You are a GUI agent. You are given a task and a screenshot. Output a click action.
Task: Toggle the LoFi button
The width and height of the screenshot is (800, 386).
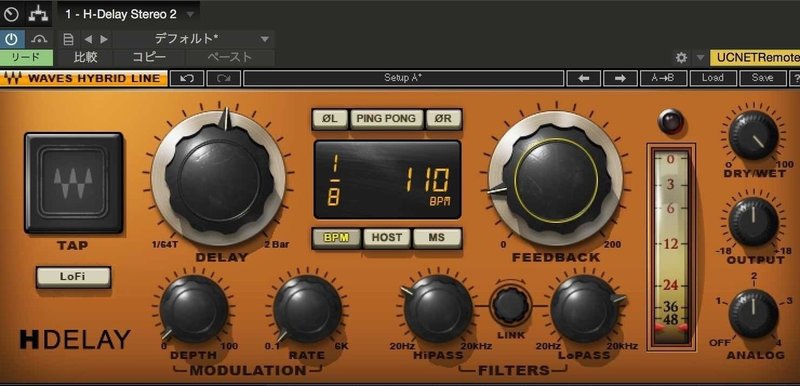73,277
